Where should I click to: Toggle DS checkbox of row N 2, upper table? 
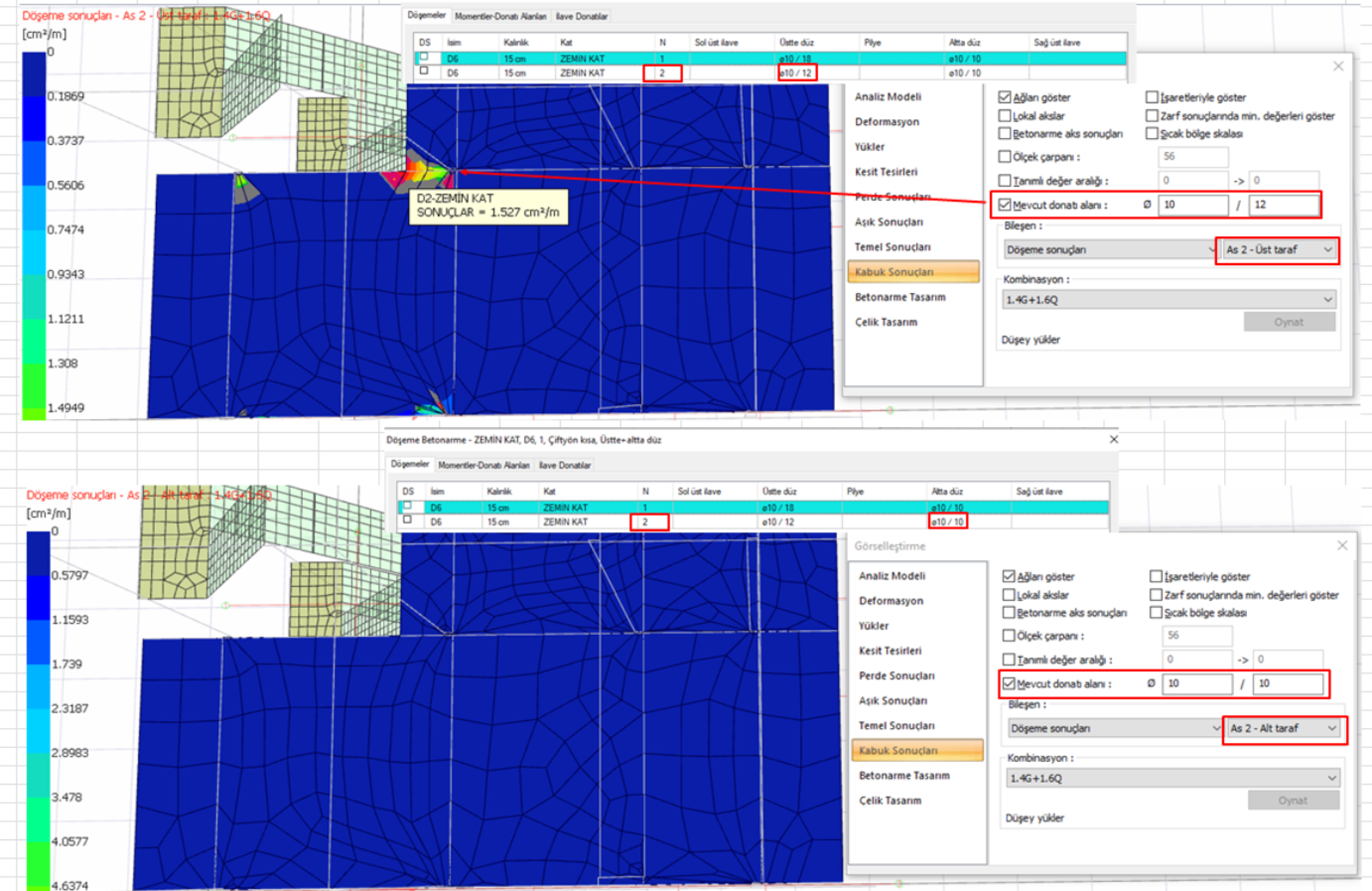pyautogui.click(x=424, y=70)
